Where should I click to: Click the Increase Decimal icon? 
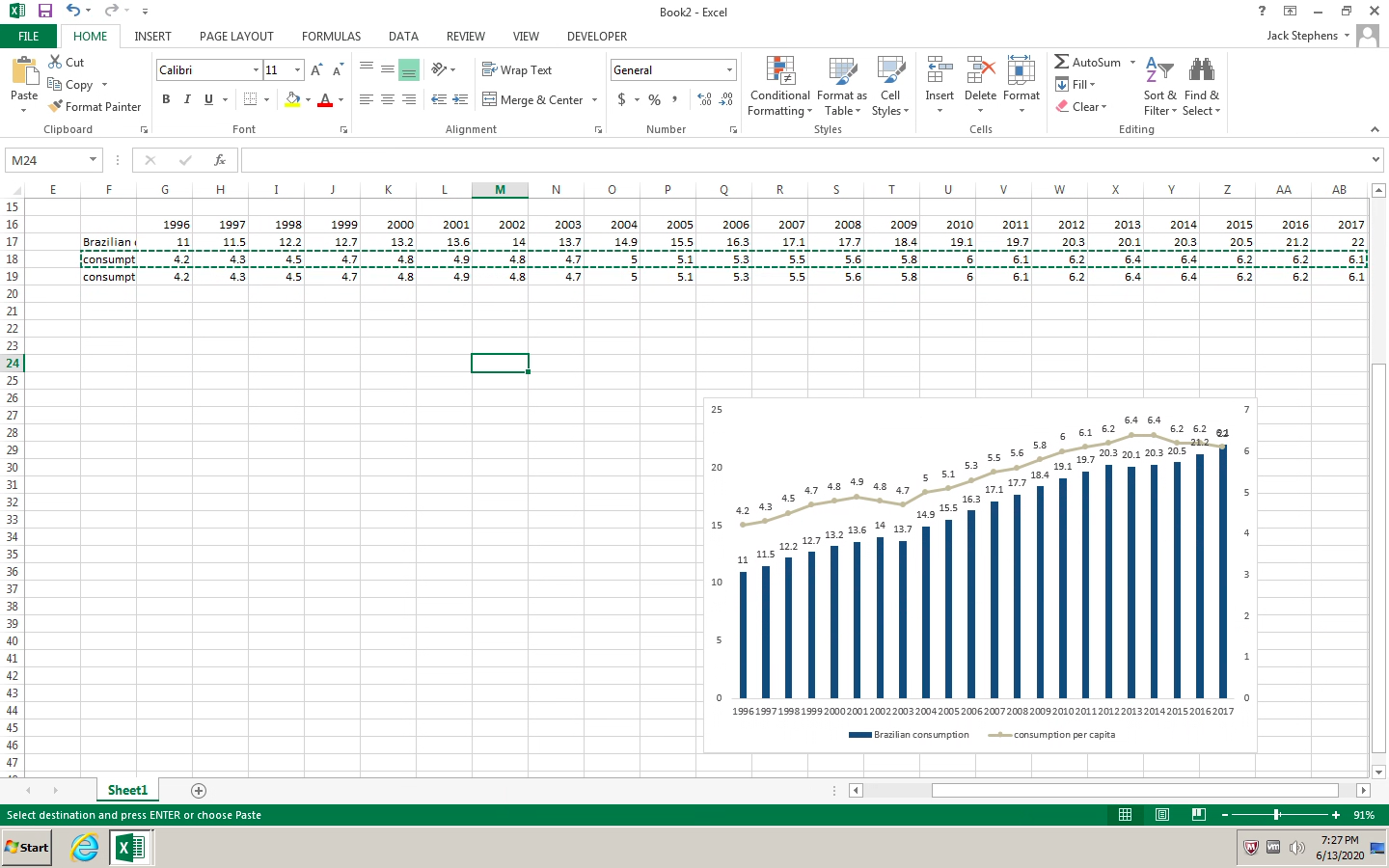[704, 99]
